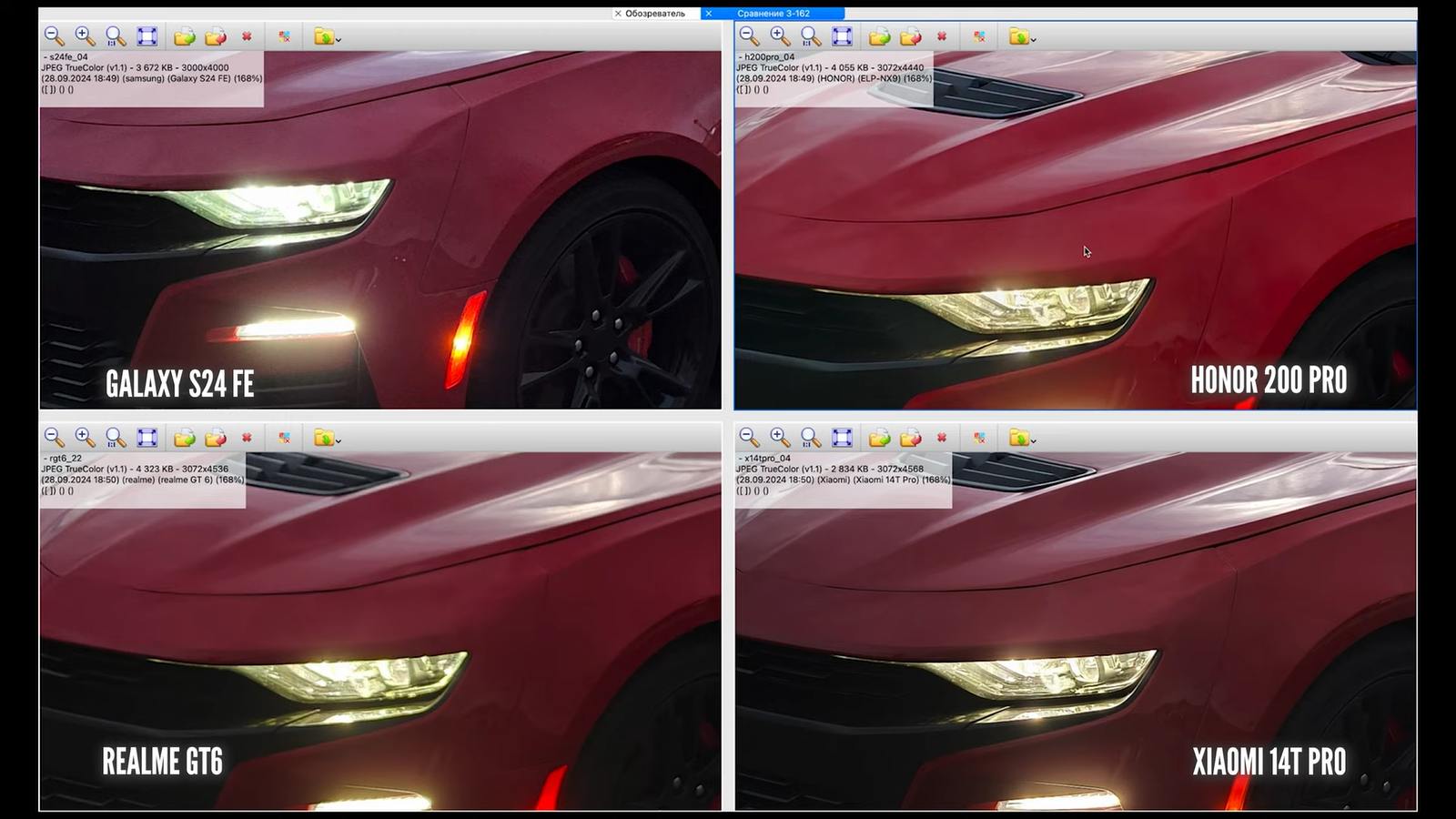The width and height of the screenshot is (1456, 819).
Task: Move s24fe_04 to folder (red arrow icon)
Action: pos(216,36)
